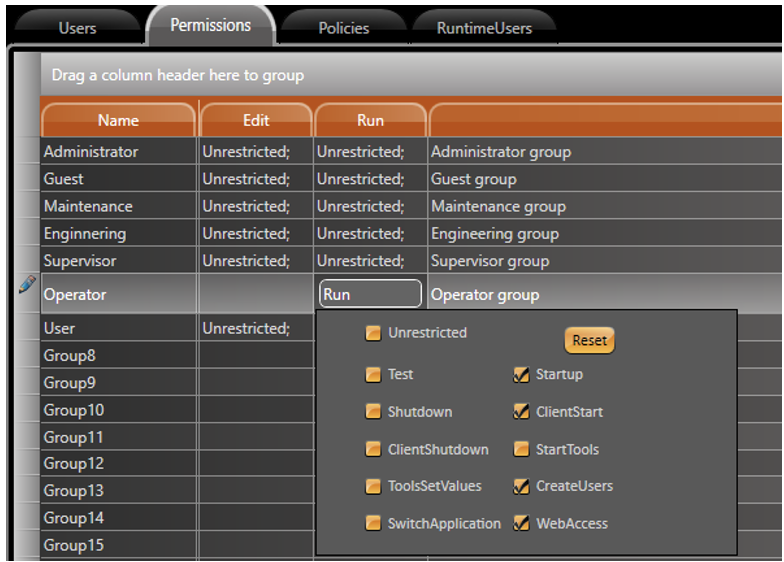Tick the ClientShutdown checkbox
Image resolution: width=784 pixels, height=562 pixels.
(373, 450)
